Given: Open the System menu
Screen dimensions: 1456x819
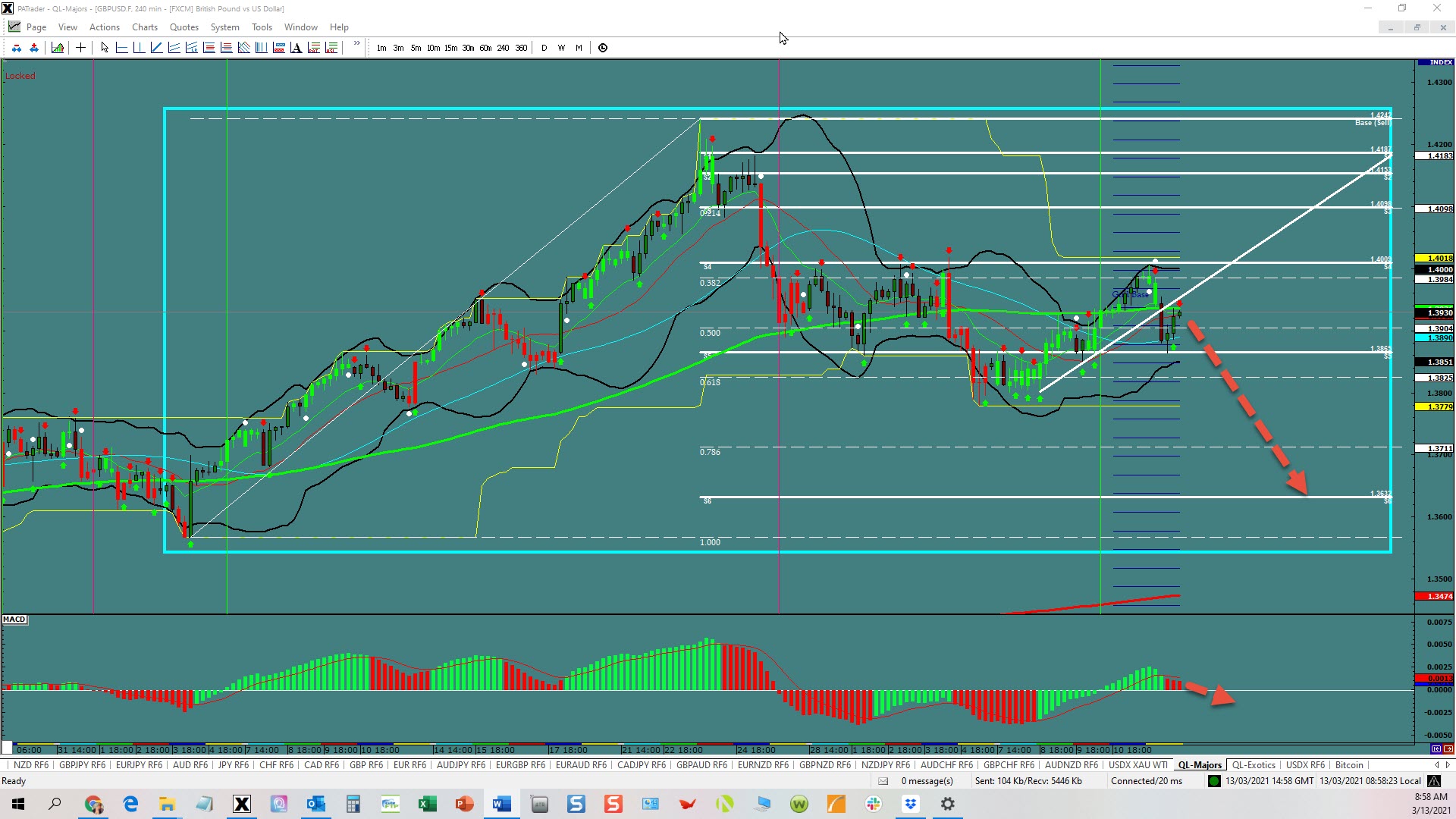Looking at the screenshot, I should pos(224,27).
